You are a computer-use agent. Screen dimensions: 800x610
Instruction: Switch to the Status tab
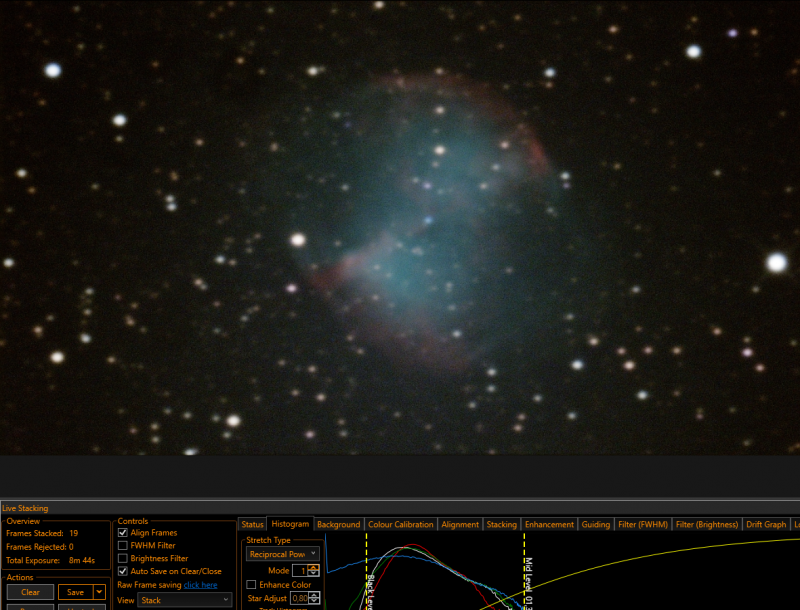pos(253,524)
